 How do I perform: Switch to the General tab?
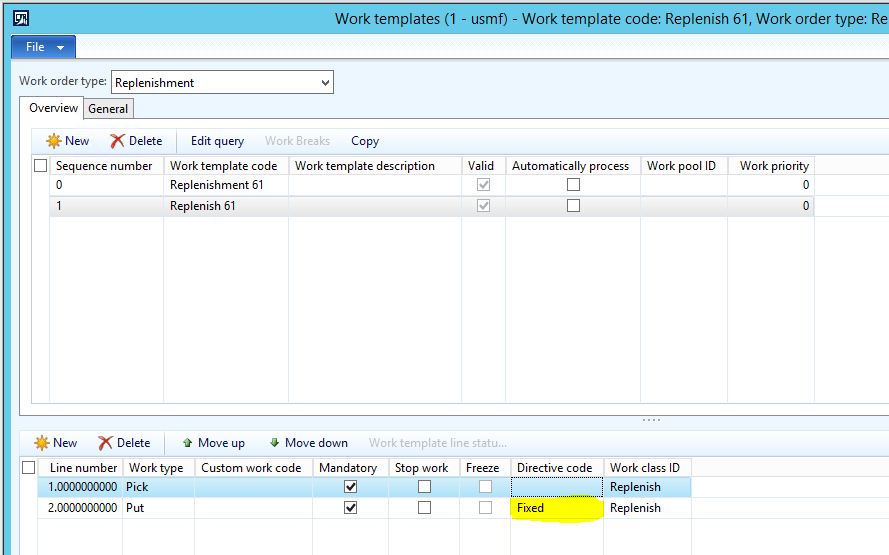(108, 109)
